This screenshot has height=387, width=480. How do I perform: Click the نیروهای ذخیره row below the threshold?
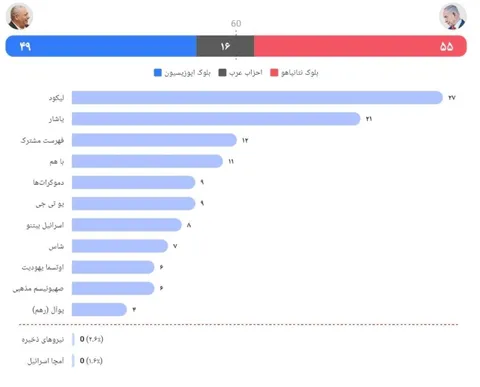[63, 339]
